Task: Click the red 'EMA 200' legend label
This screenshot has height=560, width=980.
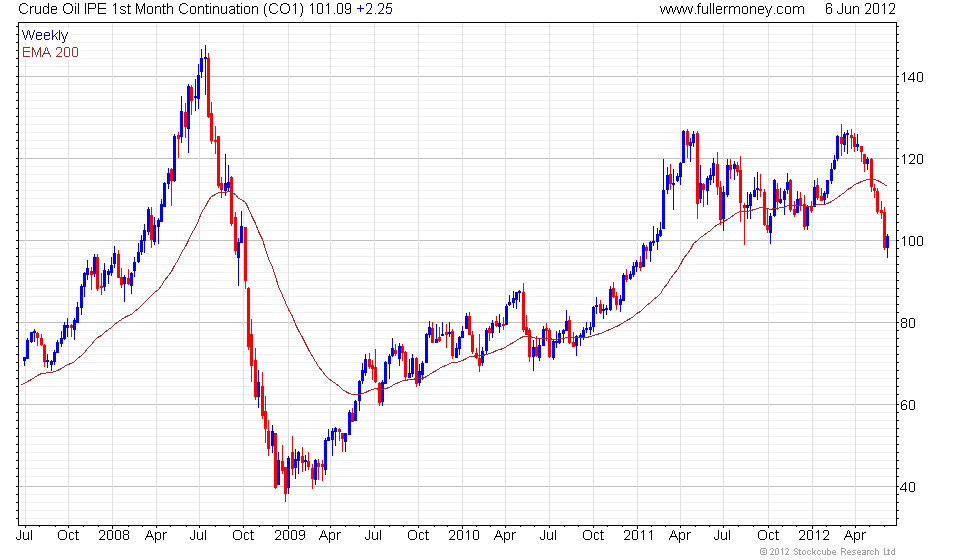Action: point(50,52)
